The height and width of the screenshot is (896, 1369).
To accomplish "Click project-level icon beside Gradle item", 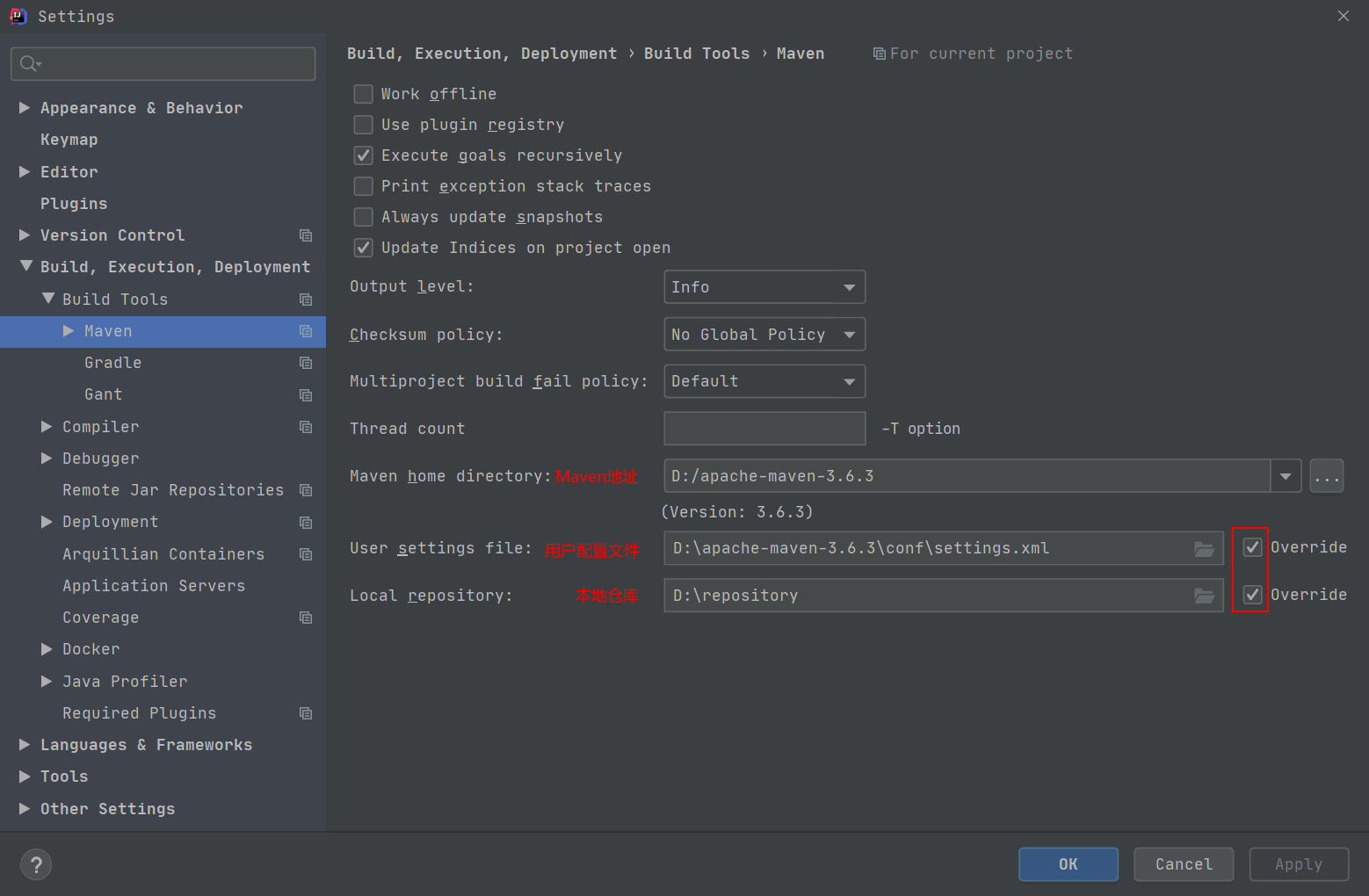I will point(306,363).
